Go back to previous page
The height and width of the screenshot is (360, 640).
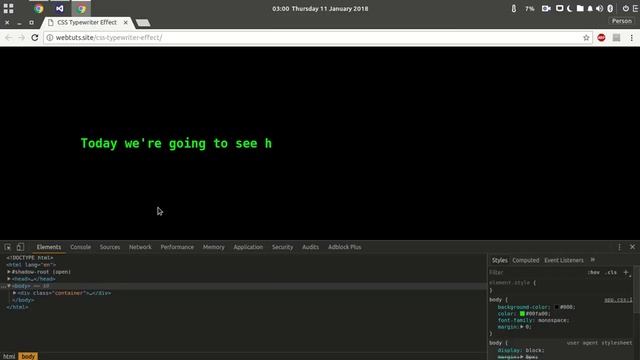tap(9, 38)
